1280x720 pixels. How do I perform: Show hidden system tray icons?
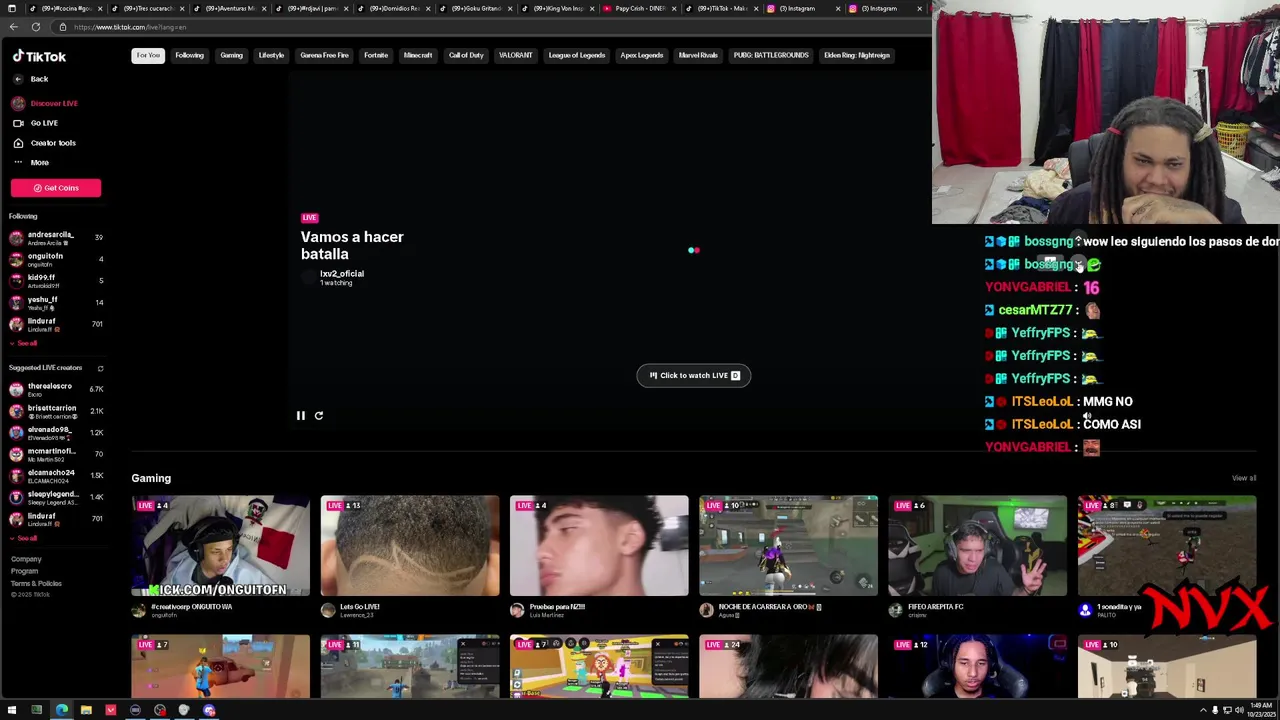click(x=1203, y=711)
